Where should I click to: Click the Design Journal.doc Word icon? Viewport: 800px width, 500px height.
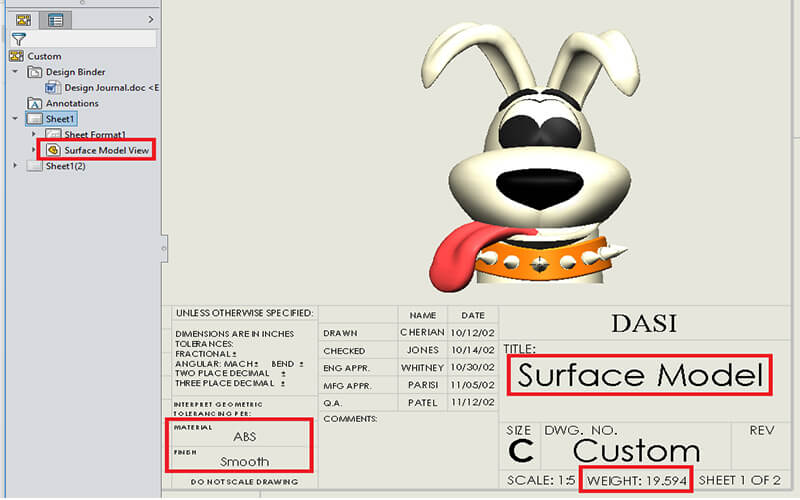coord(54,87)
